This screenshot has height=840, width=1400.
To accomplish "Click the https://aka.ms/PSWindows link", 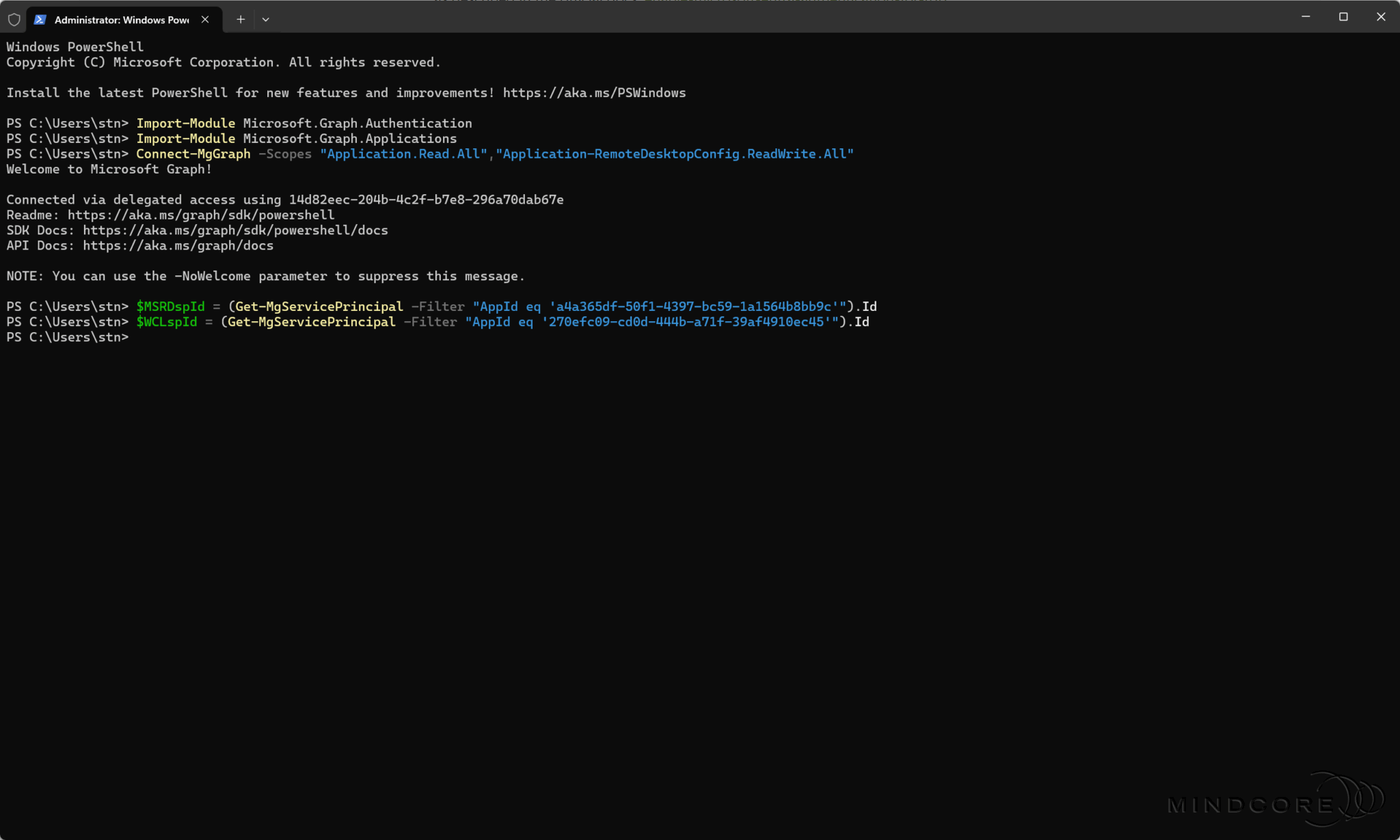I will tap(594, 93).
